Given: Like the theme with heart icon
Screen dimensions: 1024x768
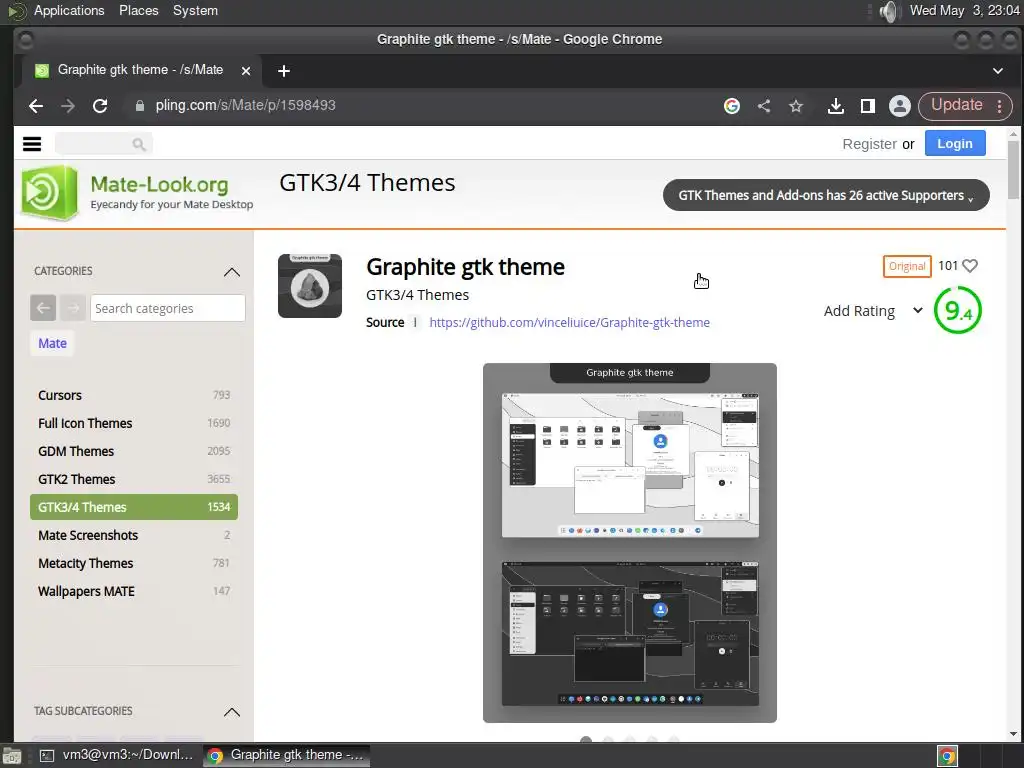Looking at the screenshot, I should (970, 266).
